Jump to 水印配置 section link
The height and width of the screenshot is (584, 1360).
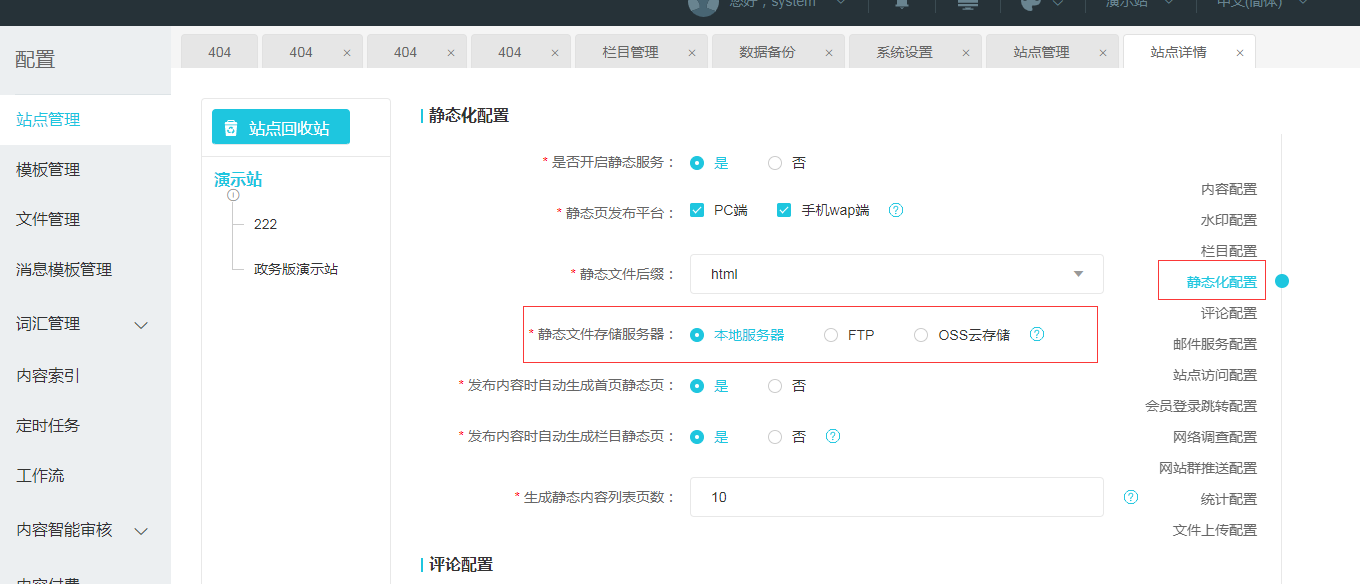coord(1229,220)
